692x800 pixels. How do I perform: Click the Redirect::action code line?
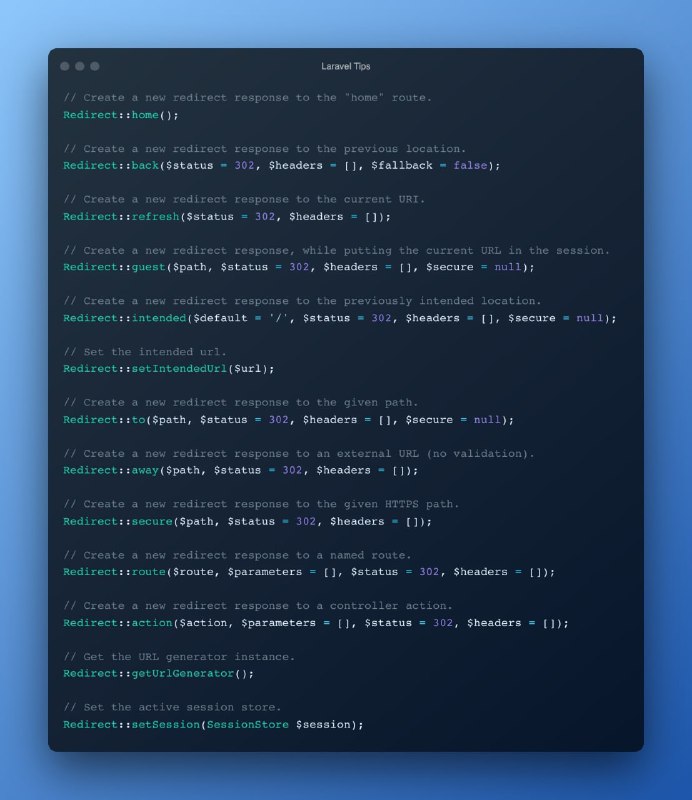coord(316,622)
